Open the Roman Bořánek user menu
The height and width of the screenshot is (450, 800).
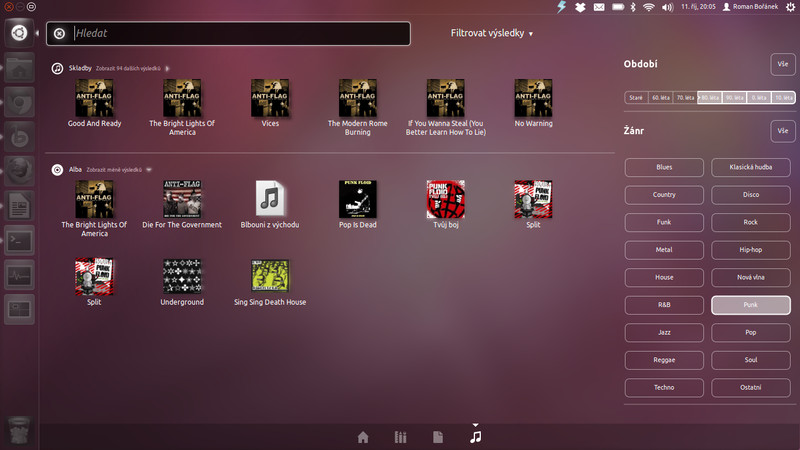[x=754, y=7]
